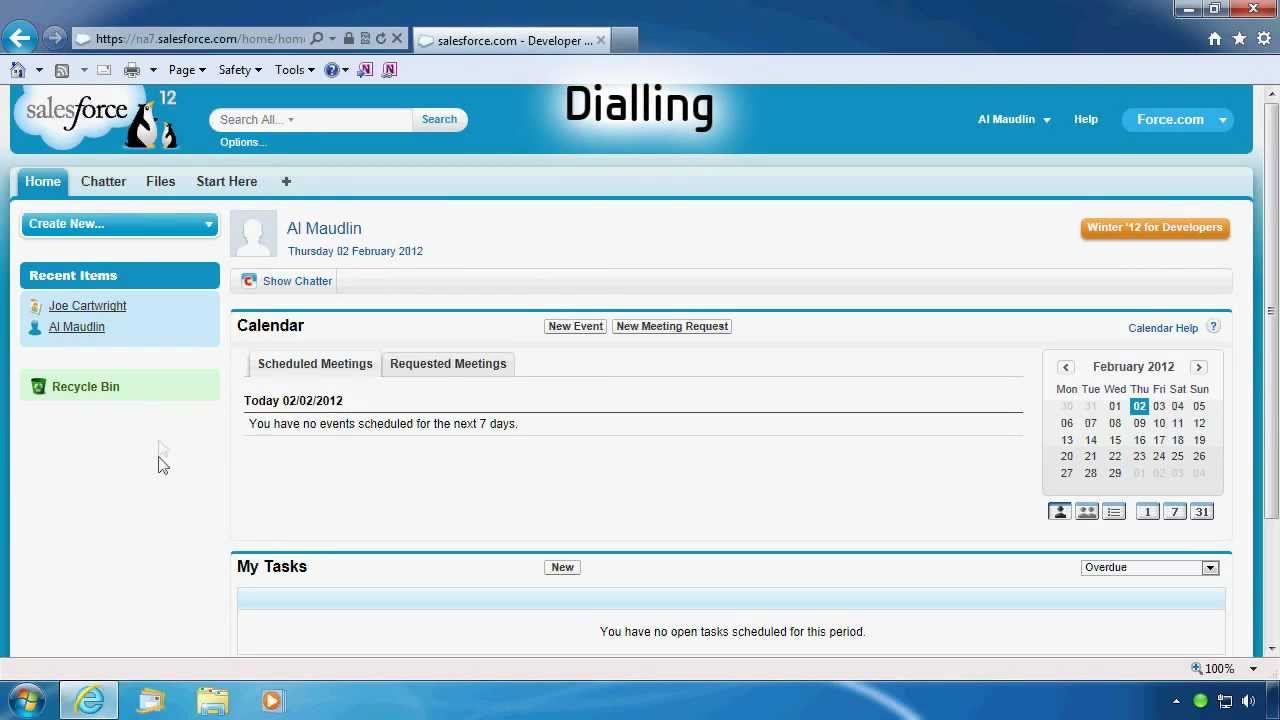1280x720 pixels.
Task: Toggle compatibility view icon in address bar
Action: tap(365, 39)
